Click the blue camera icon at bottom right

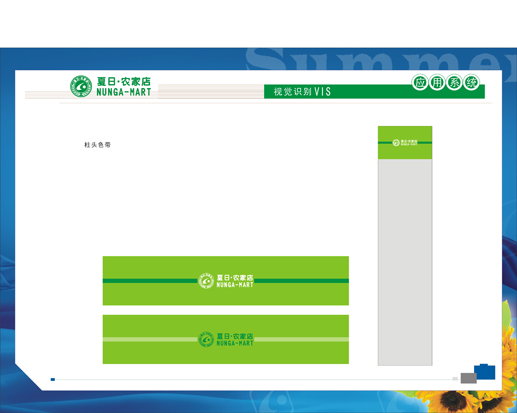485,372
